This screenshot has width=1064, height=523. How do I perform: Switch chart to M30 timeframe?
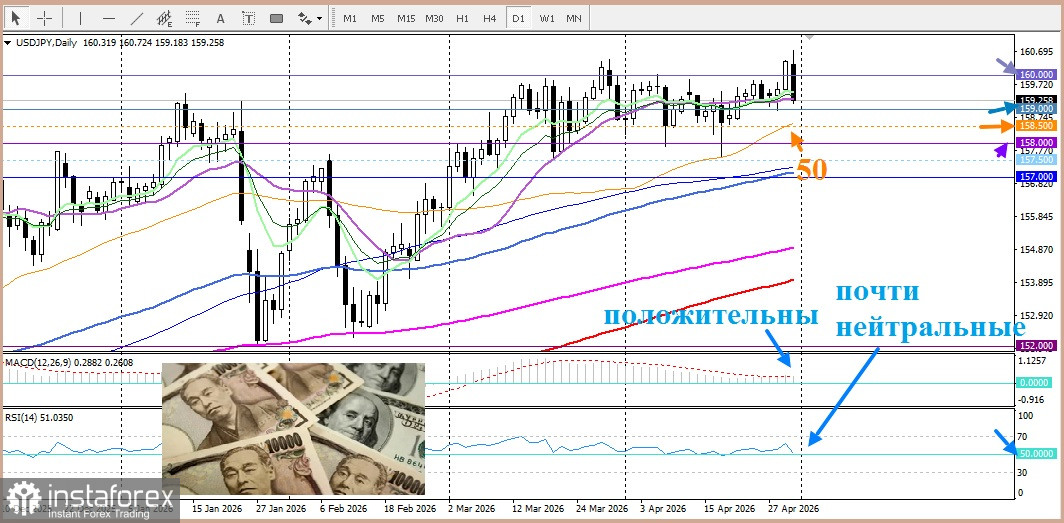[434, 18]
